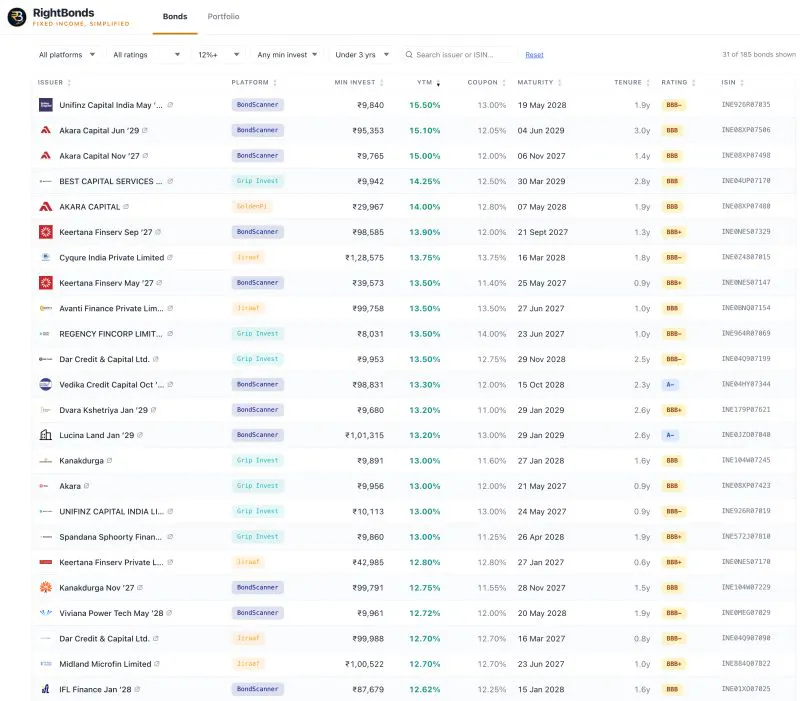Open the Any min invest dropdown
This screenshot has width=800, height=701.
click(x=287, y=55)
